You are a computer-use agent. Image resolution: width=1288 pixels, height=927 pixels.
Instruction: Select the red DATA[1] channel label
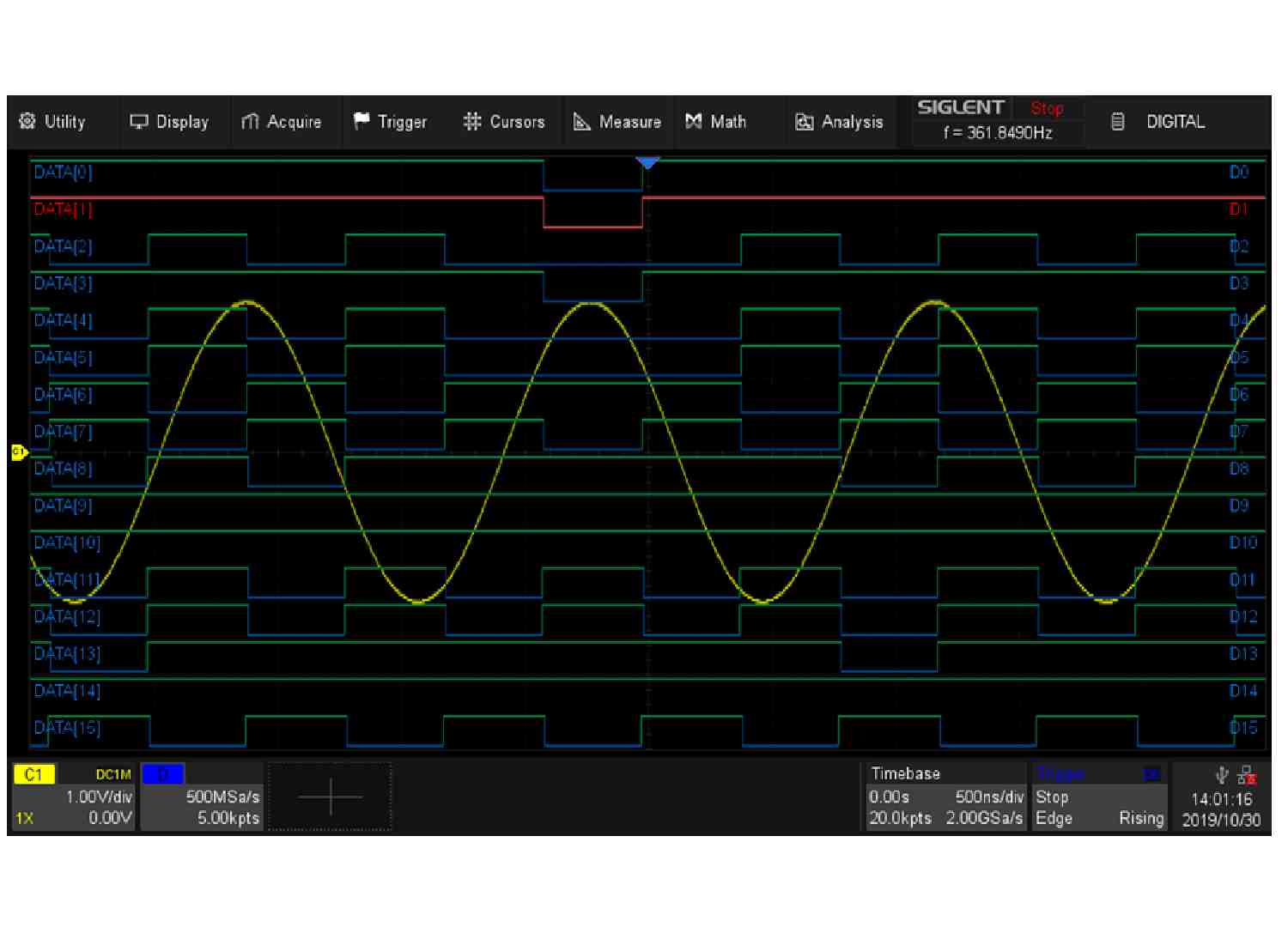click(63, 209)
